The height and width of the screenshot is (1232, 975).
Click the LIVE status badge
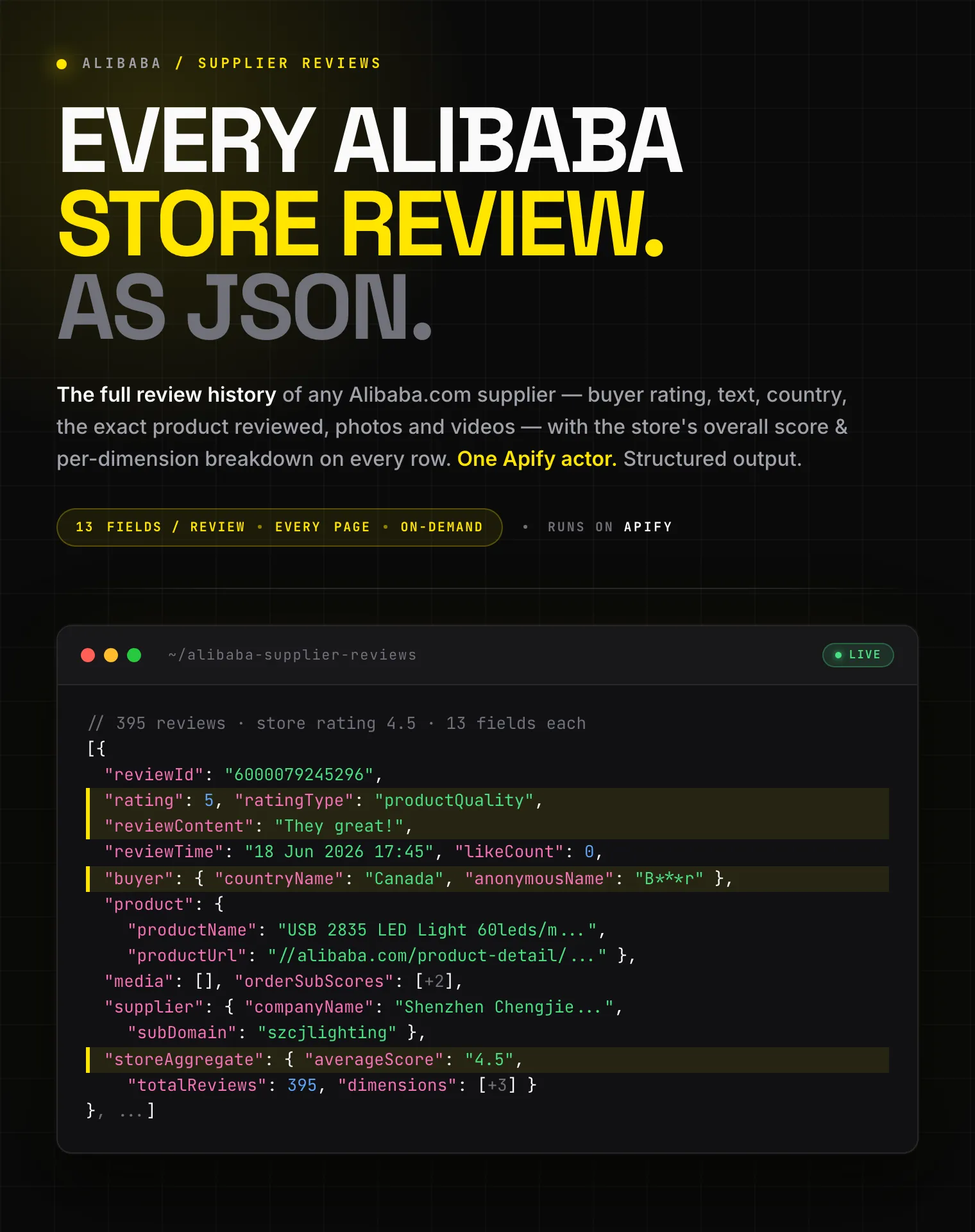click(858, 655)
